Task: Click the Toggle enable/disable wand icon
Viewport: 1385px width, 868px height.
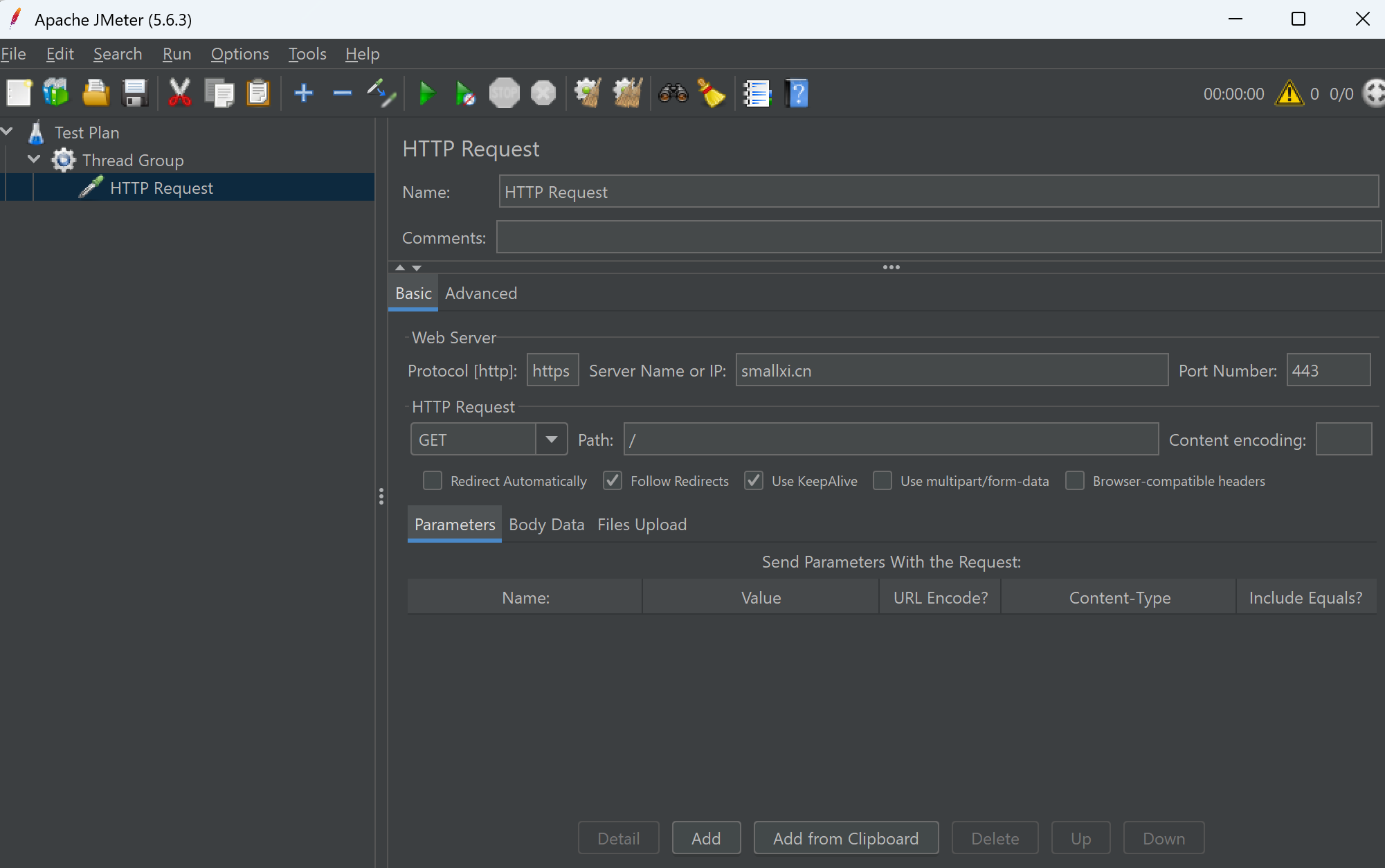Action: (x=381, y=93)
